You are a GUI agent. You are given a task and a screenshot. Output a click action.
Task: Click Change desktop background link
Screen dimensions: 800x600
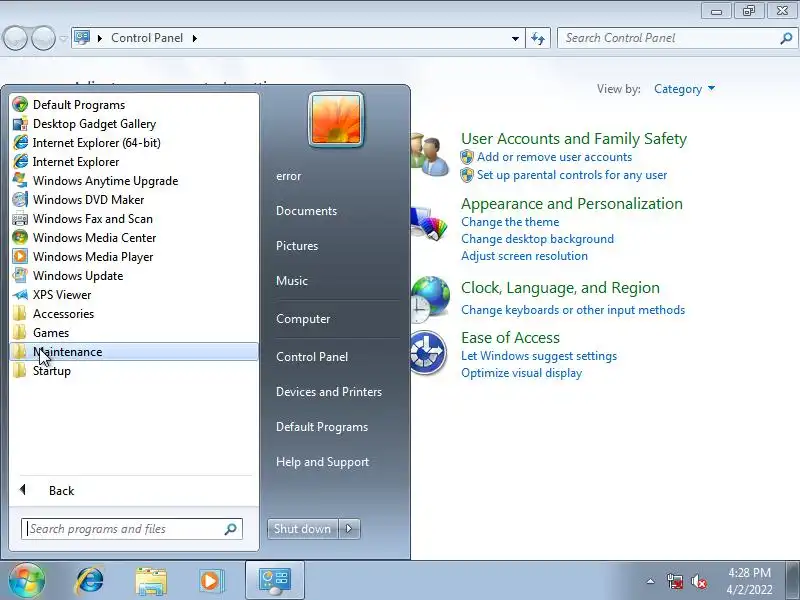coord(537,239)
